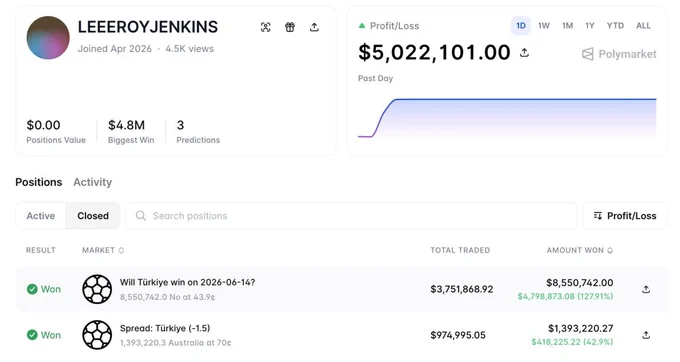Viewport: 680px width, 362px height.
Task: Open the Profit/Loss sort dropdown
Action: [x=625, y=216]
